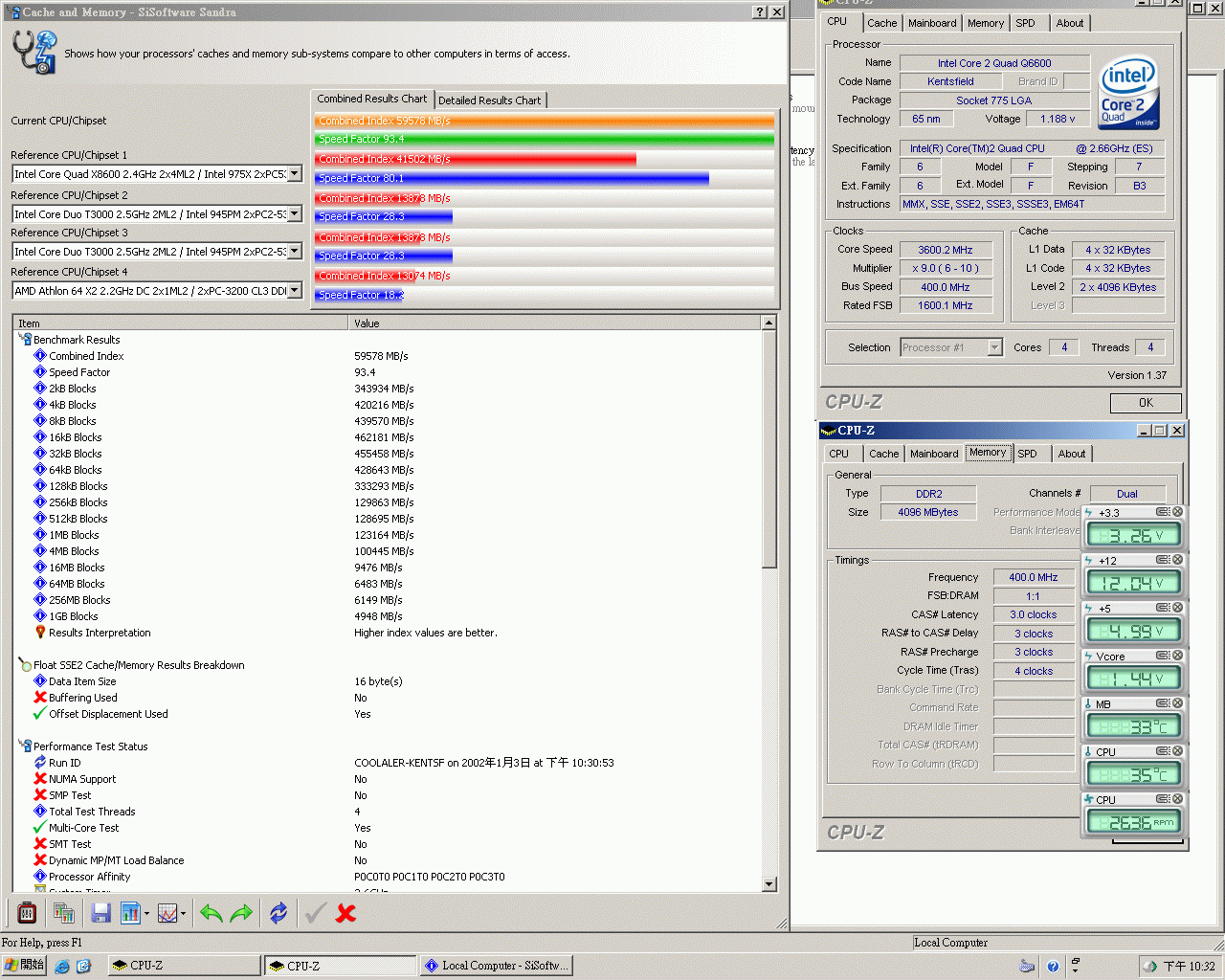Open the Reference CPU/Chipset 1 dropdown
Viewport: 1225px width, 980px height.
coord(295,174)
